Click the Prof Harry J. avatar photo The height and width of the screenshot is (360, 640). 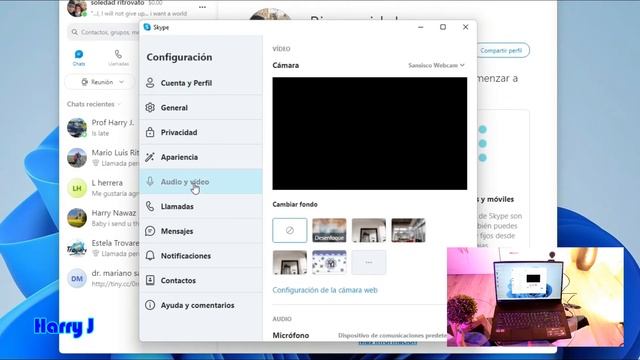pos(77,127)
